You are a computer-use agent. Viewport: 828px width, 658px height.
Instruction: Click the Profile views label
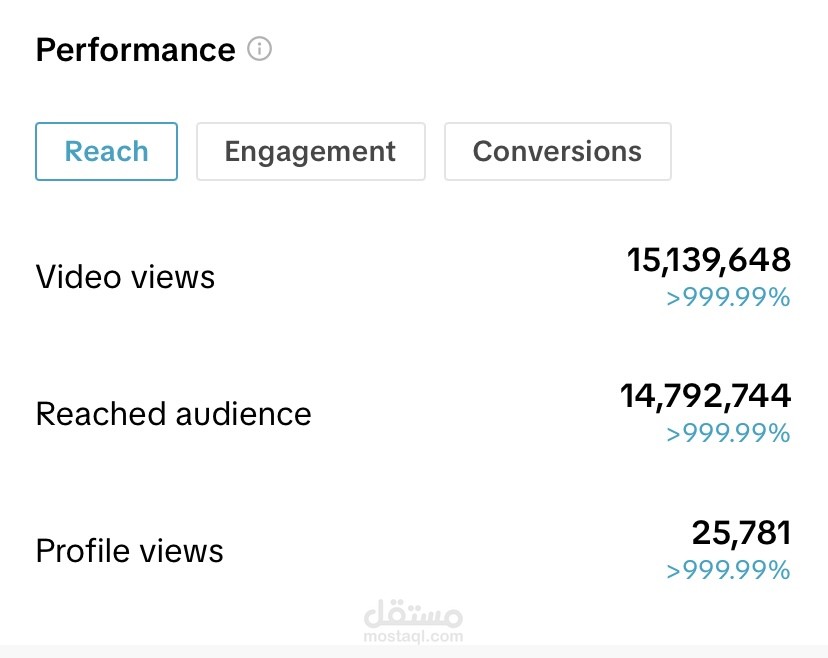coord(129,551)
